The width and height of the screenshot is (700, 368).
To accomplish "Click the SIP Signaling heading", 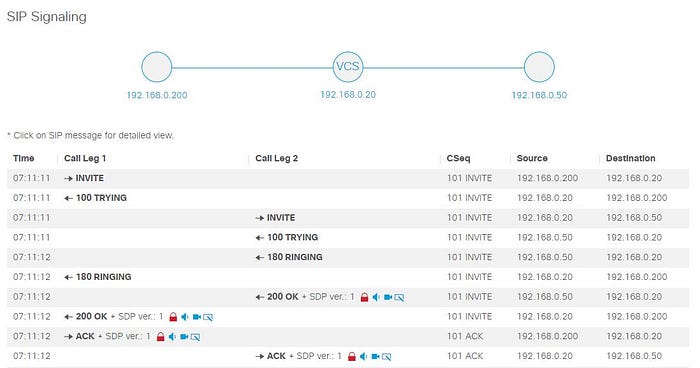I will 46,17.
